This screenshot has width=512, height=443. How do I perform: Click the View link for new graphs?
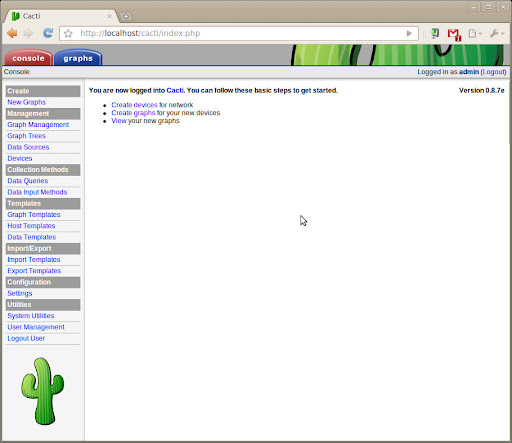(x=119, y=121)
